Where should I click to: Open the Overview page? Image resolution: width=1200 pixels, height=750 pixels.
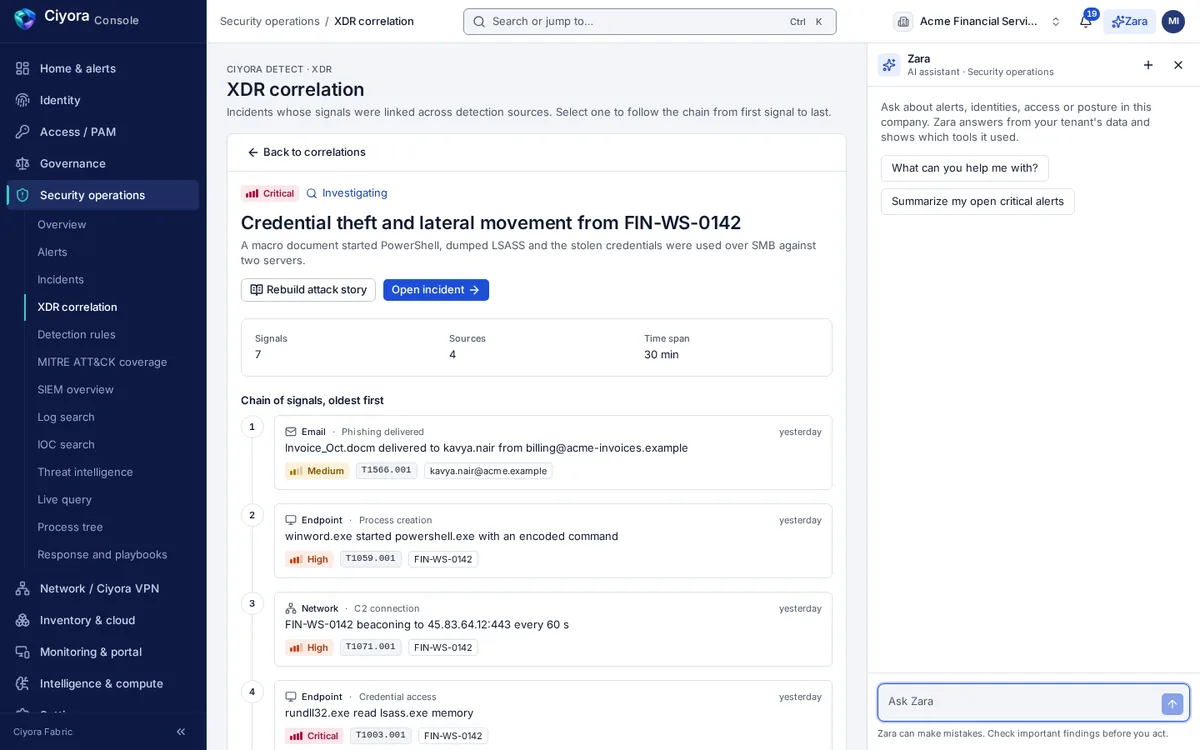coord(62,225)
